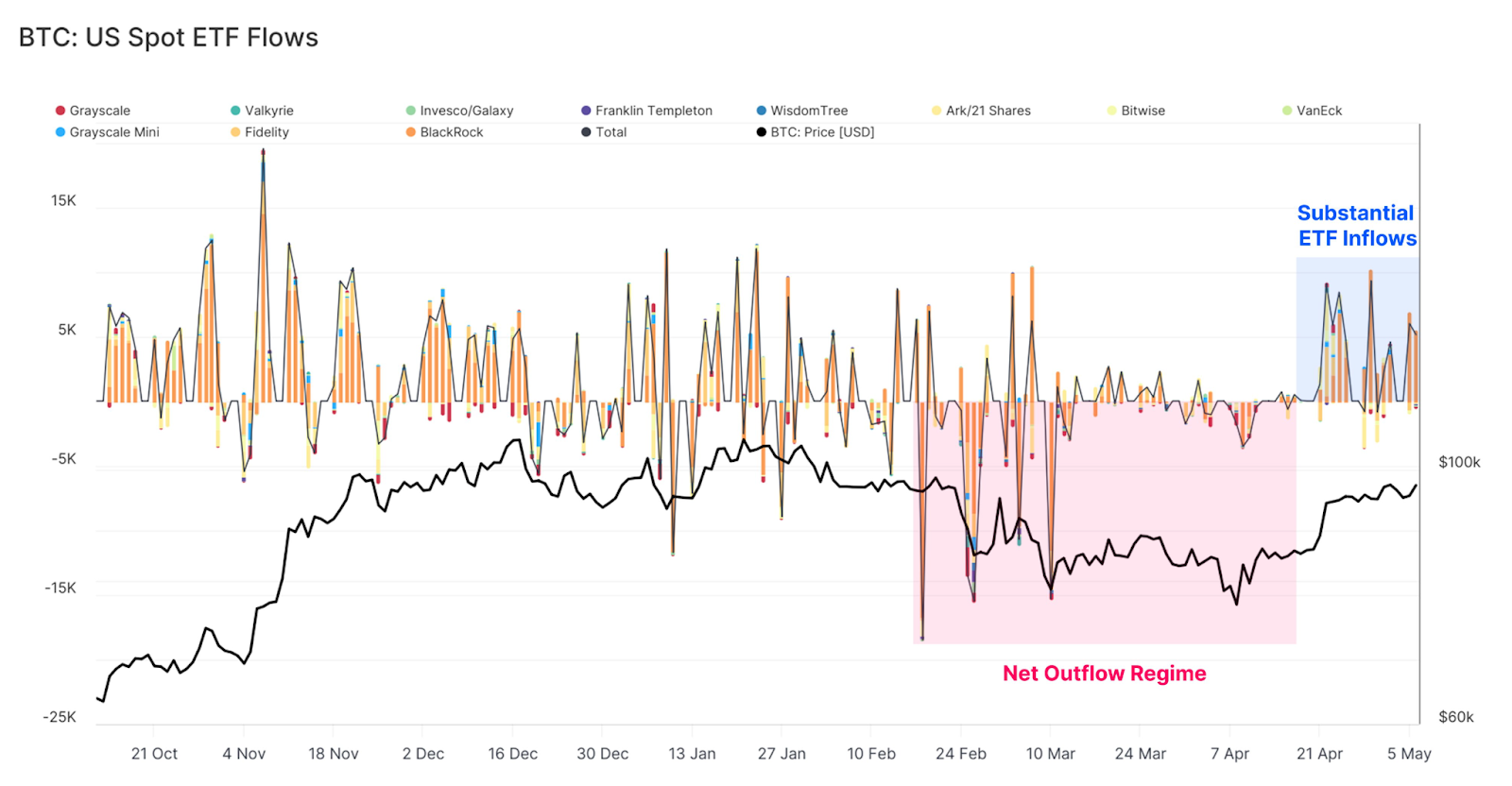Toggle the Ark/21 Shares series label
The width and height of the screenshot is (1512, 786).
click(x=988, y=111)
